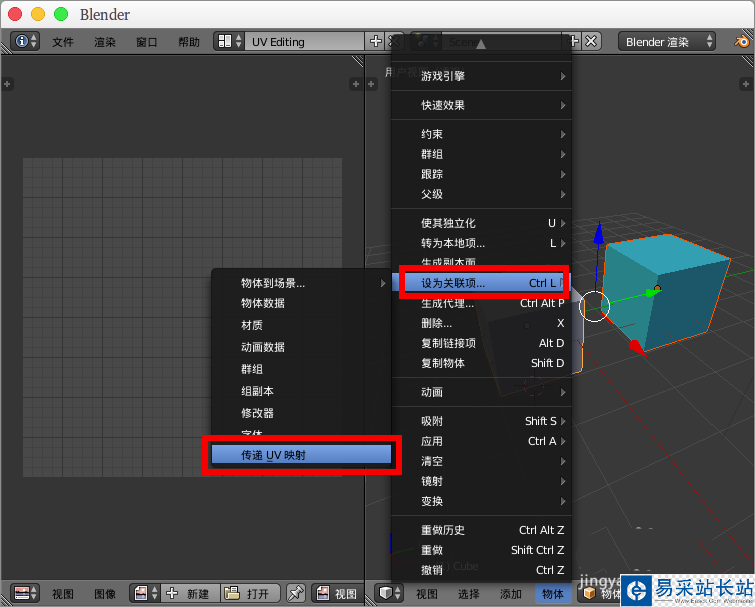Choose 转为本地项...
The height and width of the screenshot is (607, 755).
pos(482,243)
